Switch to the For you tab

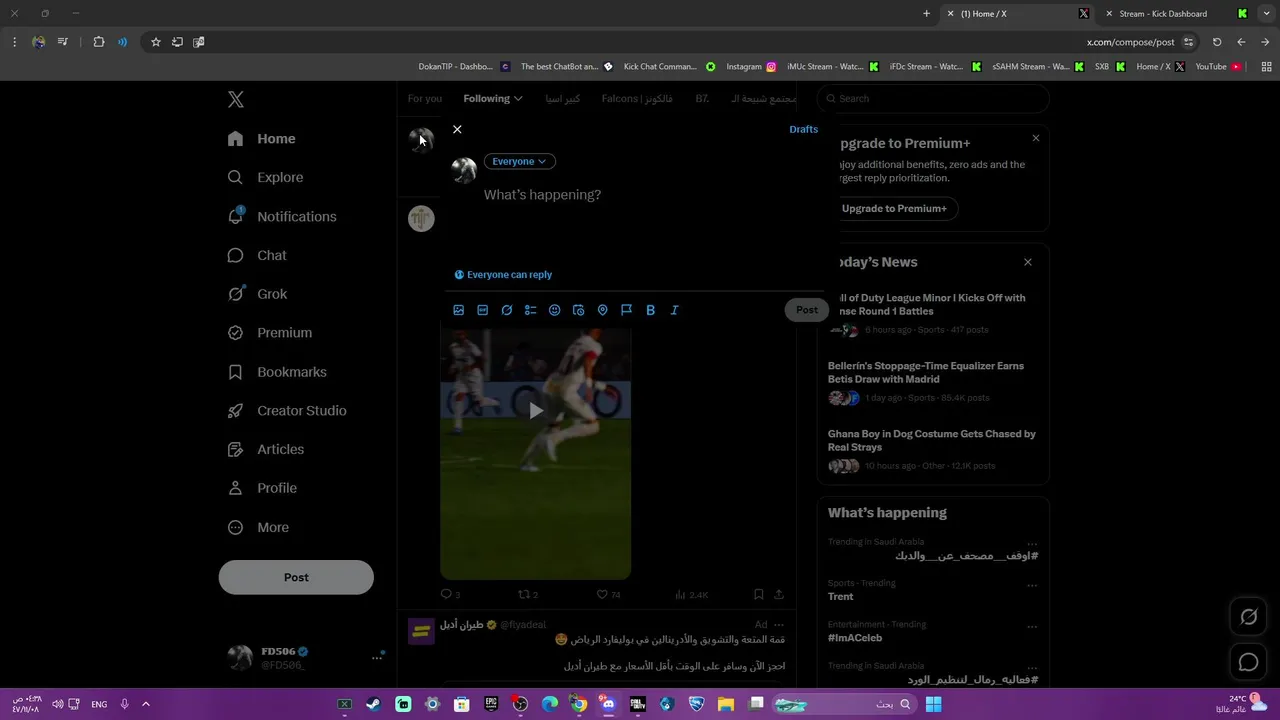424,98
